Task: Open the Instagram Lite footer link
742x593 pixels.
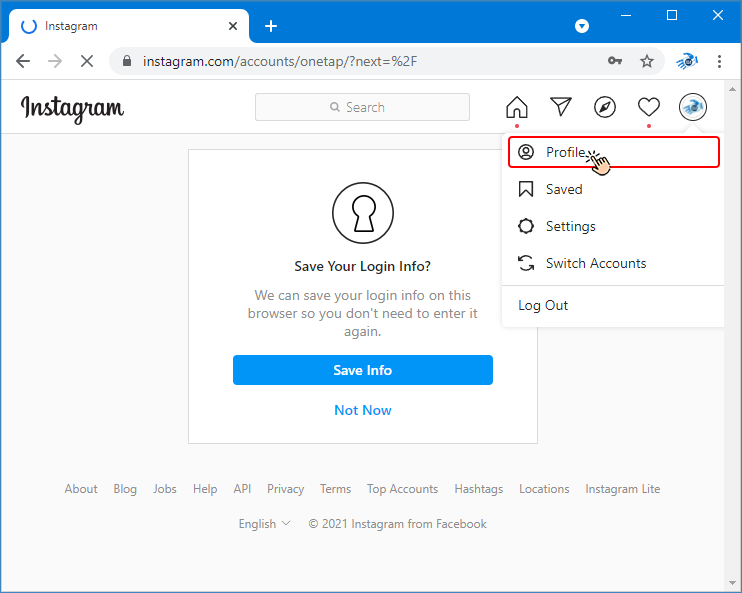Action: (x=623, y=489)
